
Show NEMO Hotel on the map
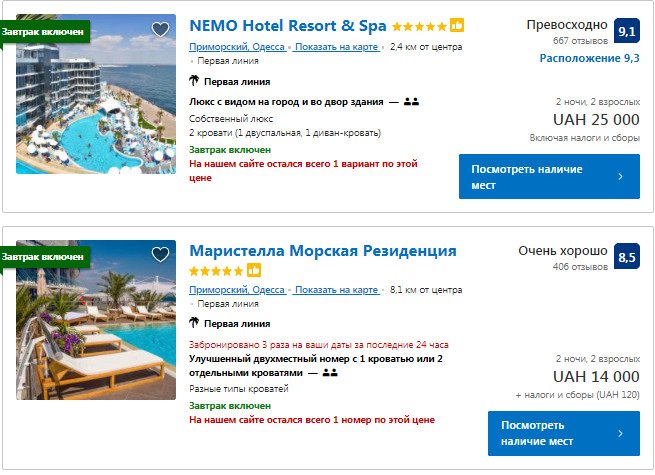[x=339, y=47]
